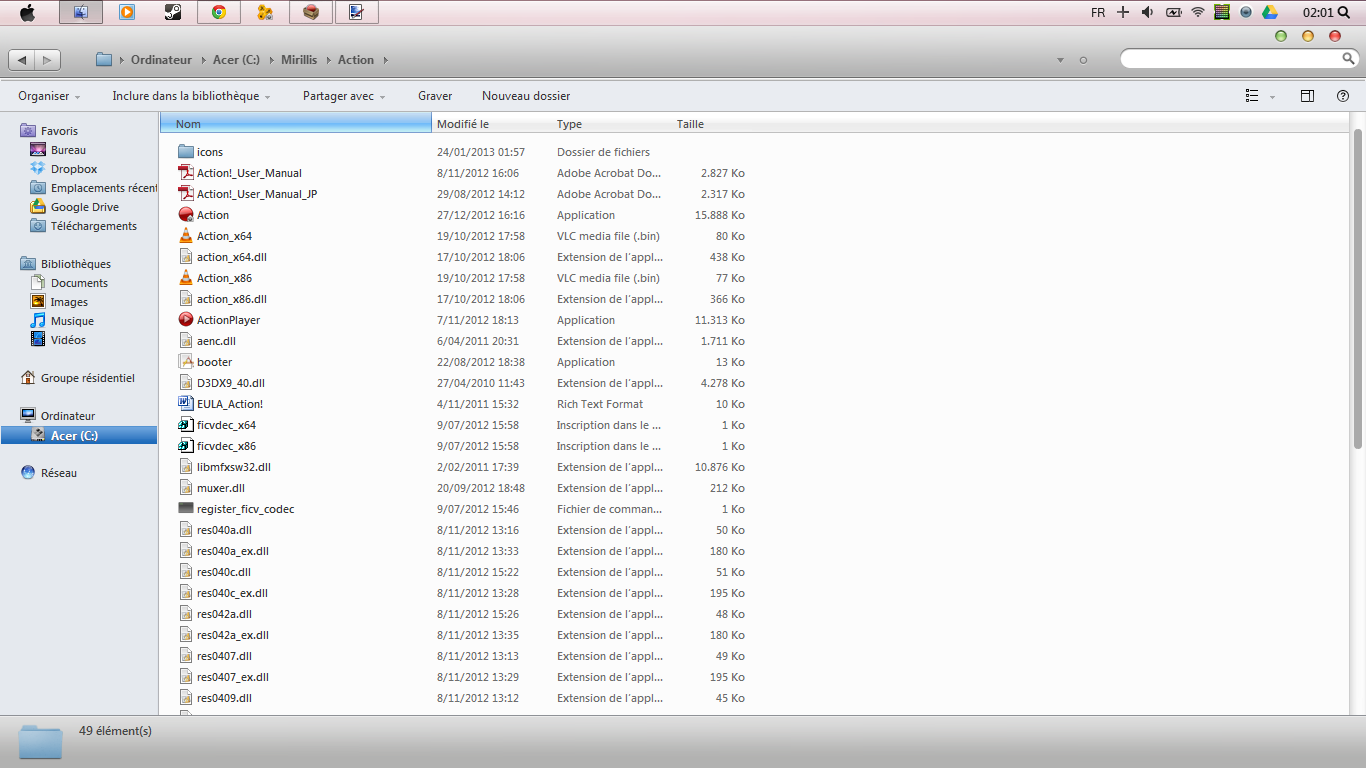Screen dimensions: 1366x768
Task: Click the battery power tray icon
Action: pos(1172,12)
